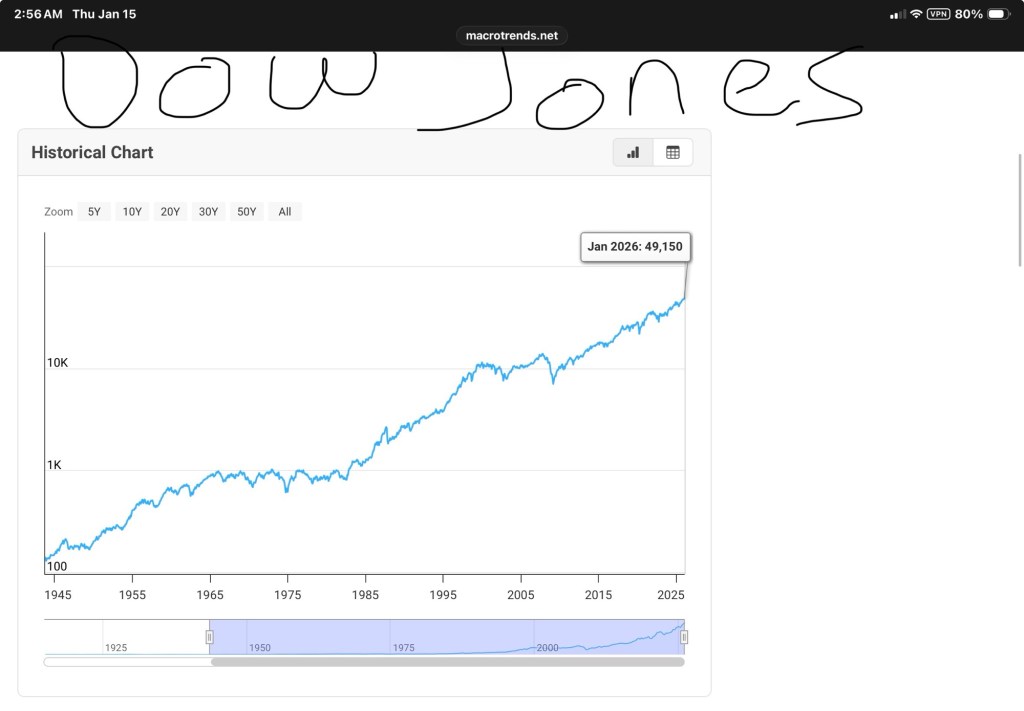Tap the Wi-Fi status icon

pyautogui.click(x=916, y=14)
